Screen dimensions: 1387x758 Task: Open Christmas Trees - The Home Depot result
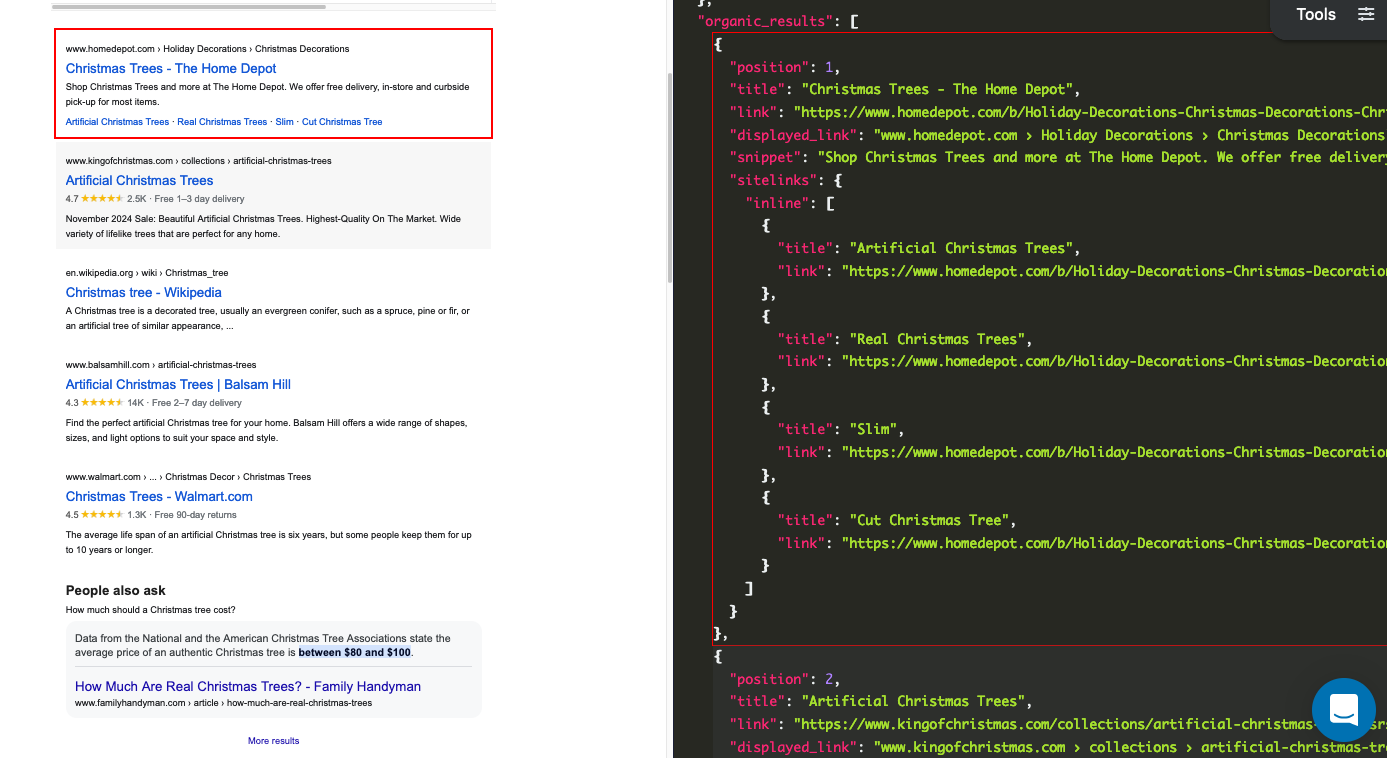[x=171, y=68]
